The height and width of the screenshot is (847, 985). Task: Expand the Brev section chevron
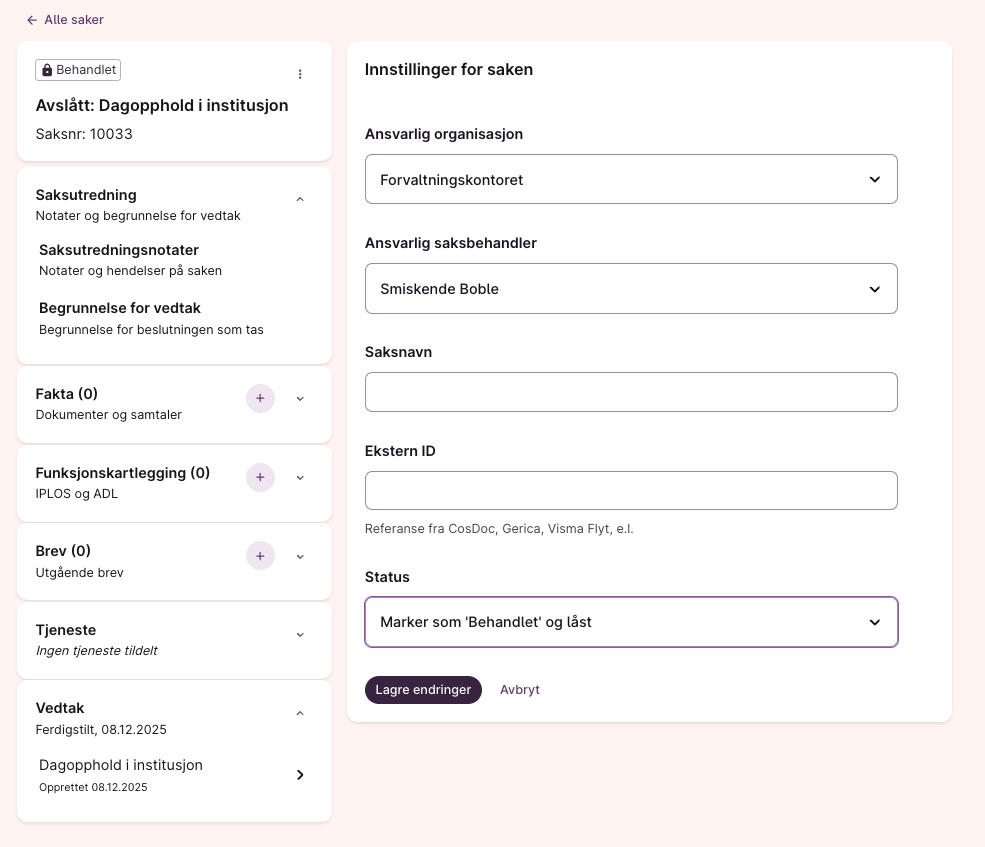pyautogui.click(x=300, y=556)
